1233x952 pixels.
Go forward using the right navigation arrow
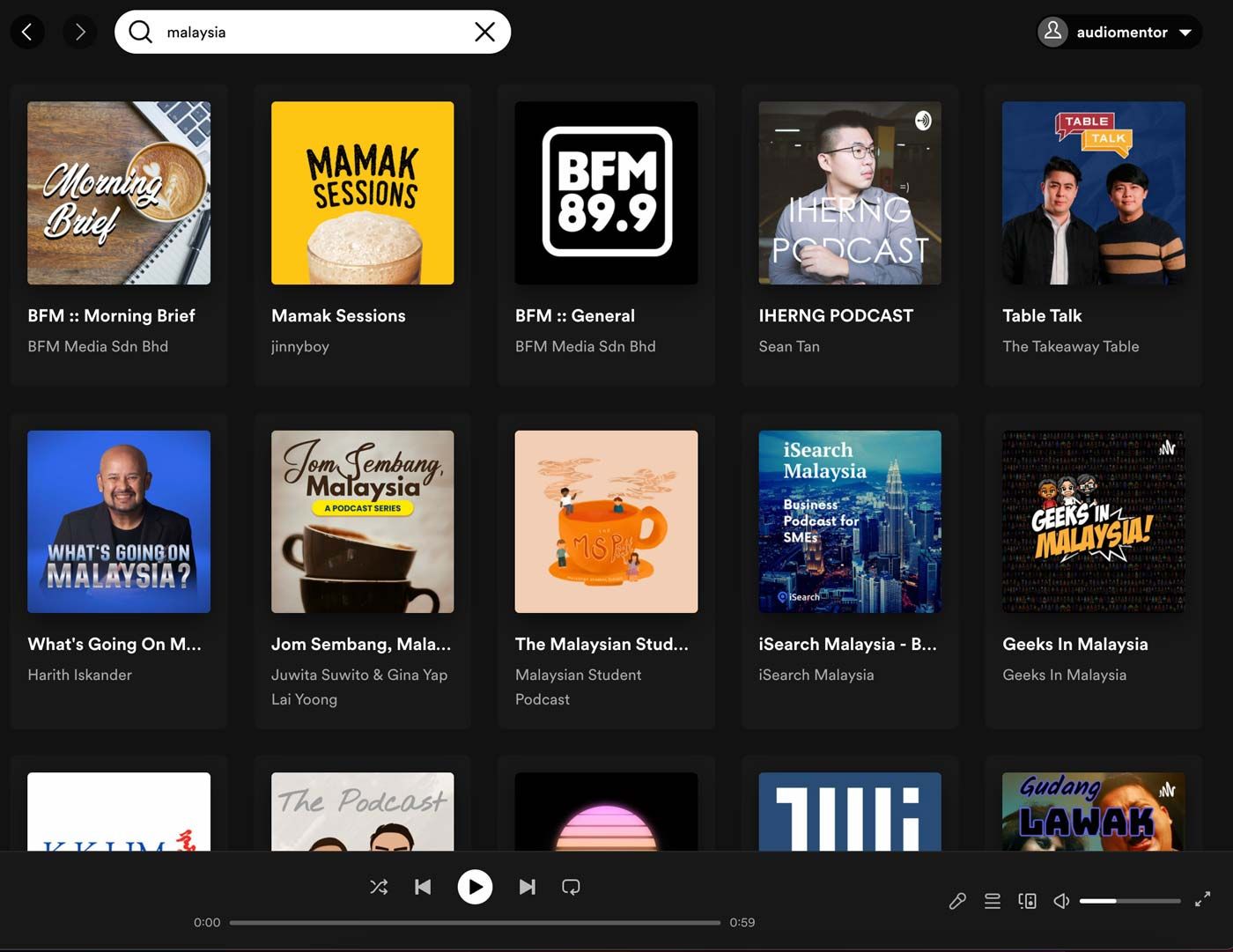80,32
